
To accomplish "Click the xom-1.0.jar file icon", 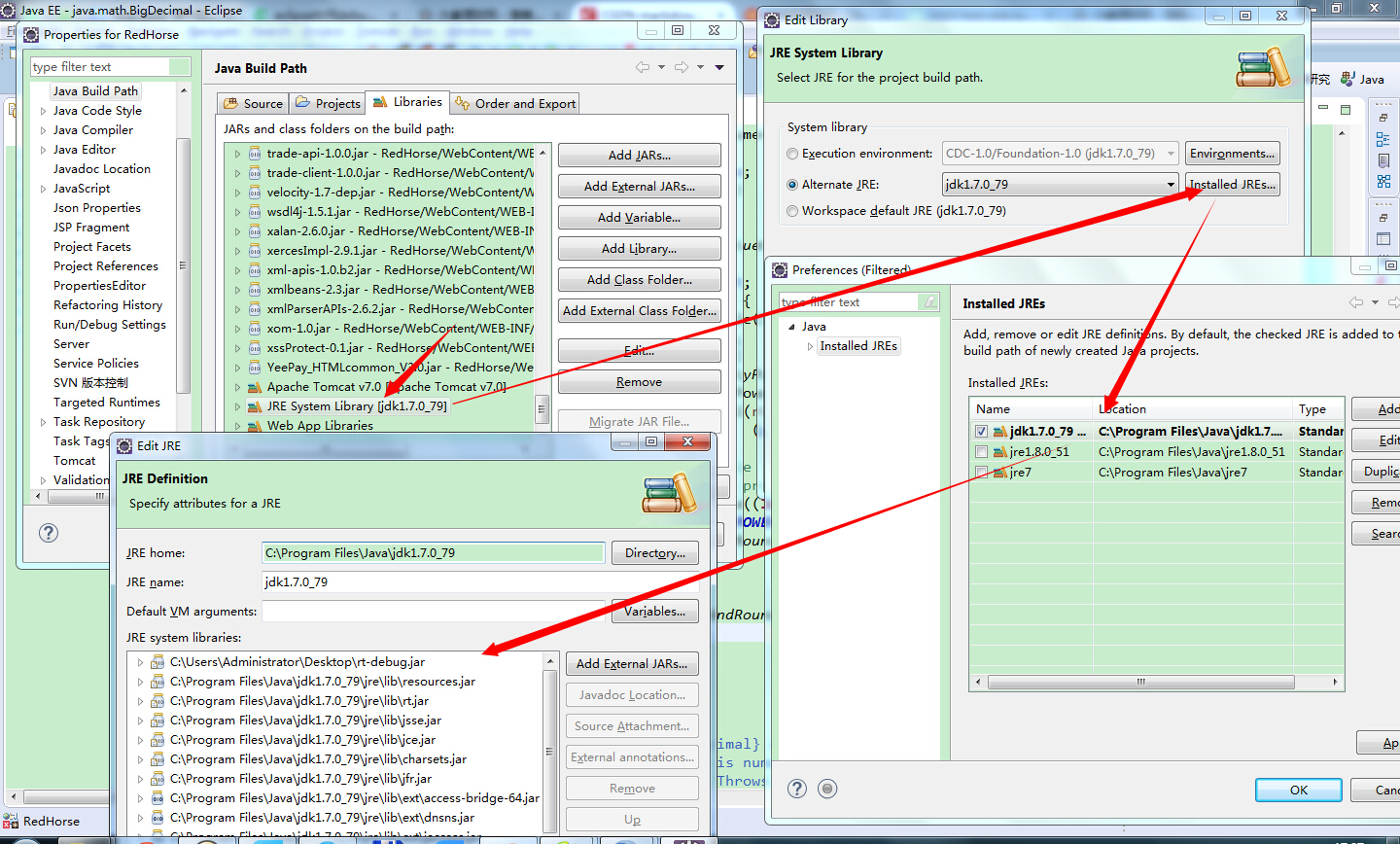I will [255, 329].
